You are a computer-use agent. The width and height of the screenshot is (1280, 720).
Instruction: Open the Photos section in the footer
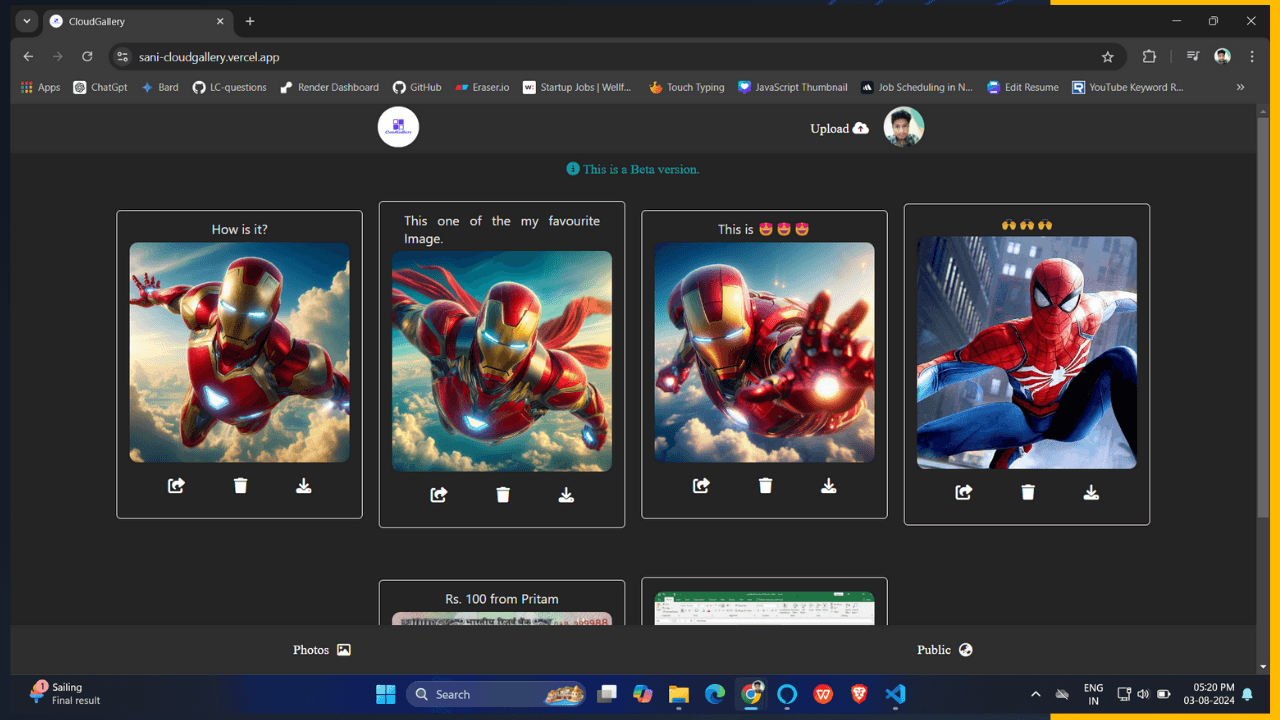pos(321,649)
